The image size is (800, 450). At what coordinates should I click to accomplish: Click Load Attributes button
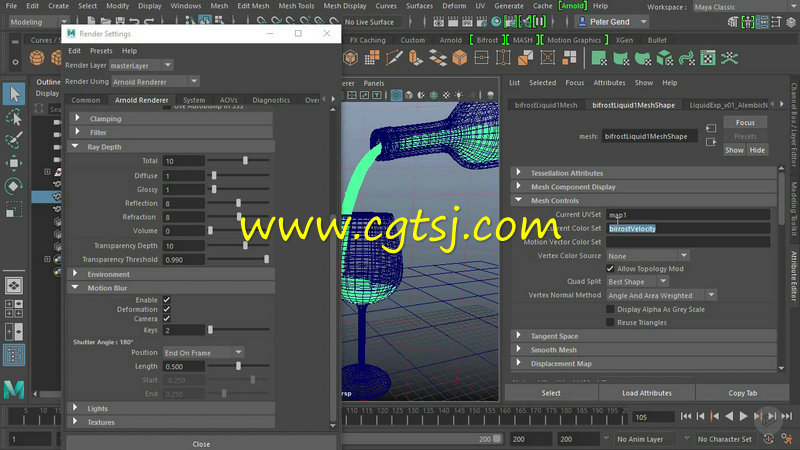646,393
